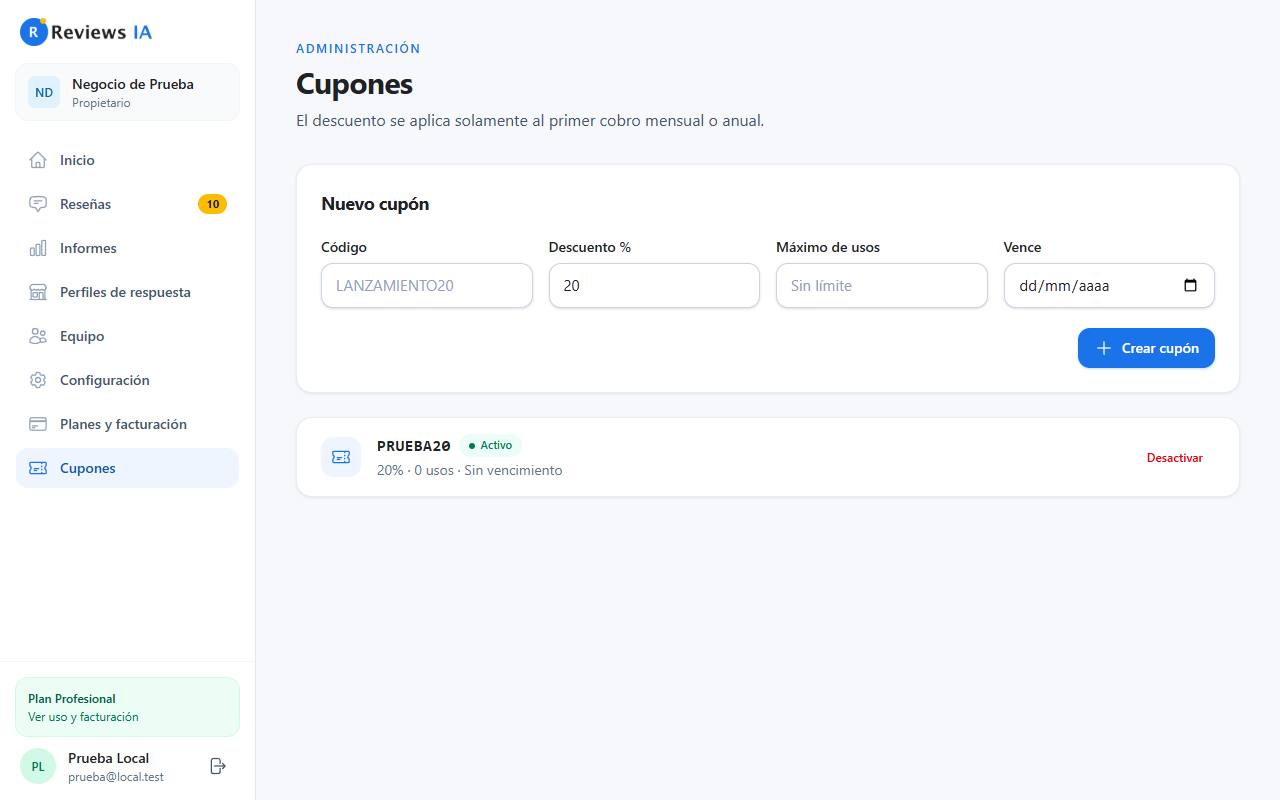The image size is (1280, 800).
Task: Click the Negocio de Prueba business card
Action: [127, 92]
